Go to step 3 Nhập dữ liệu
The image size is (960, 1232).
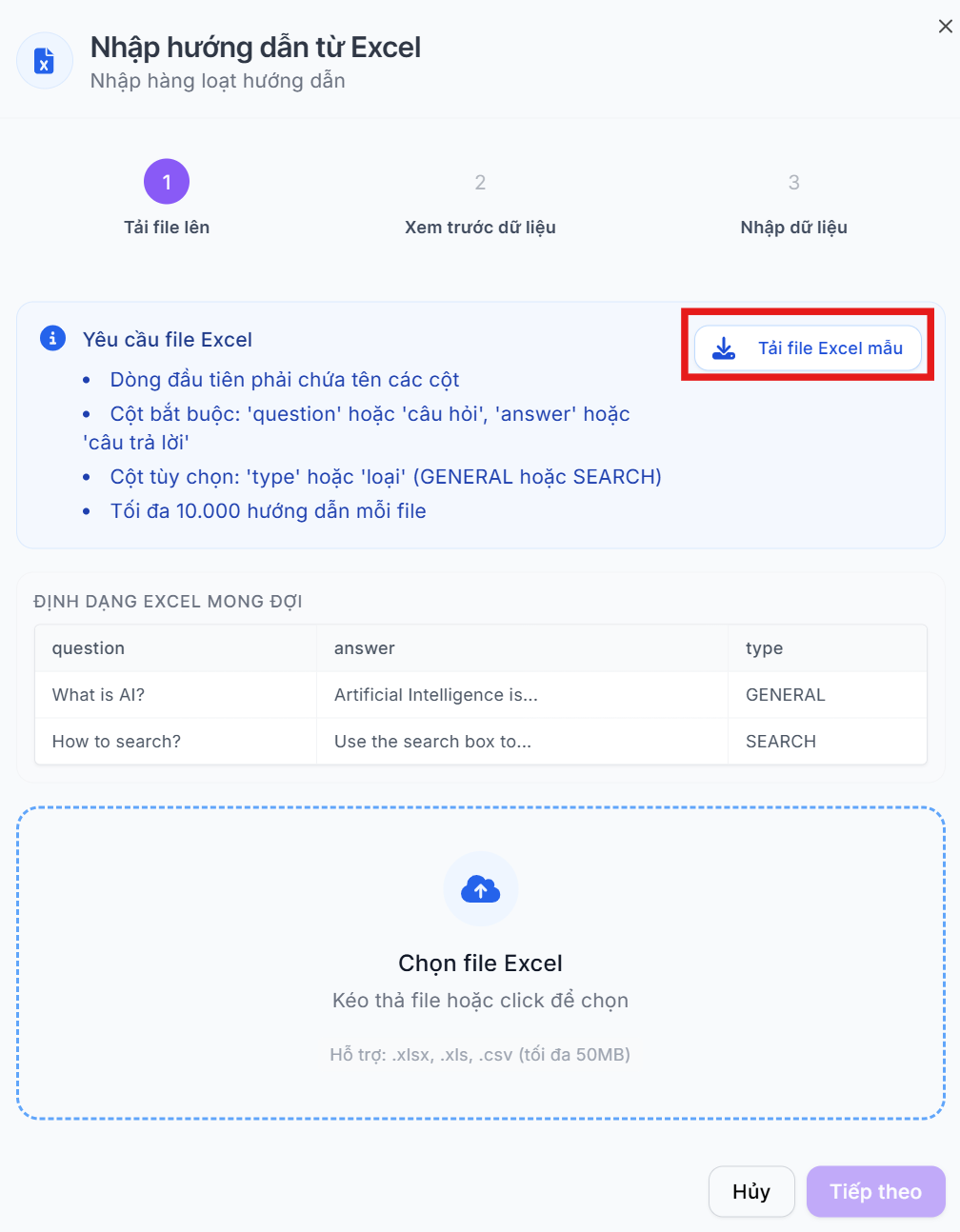coord(793,182)
